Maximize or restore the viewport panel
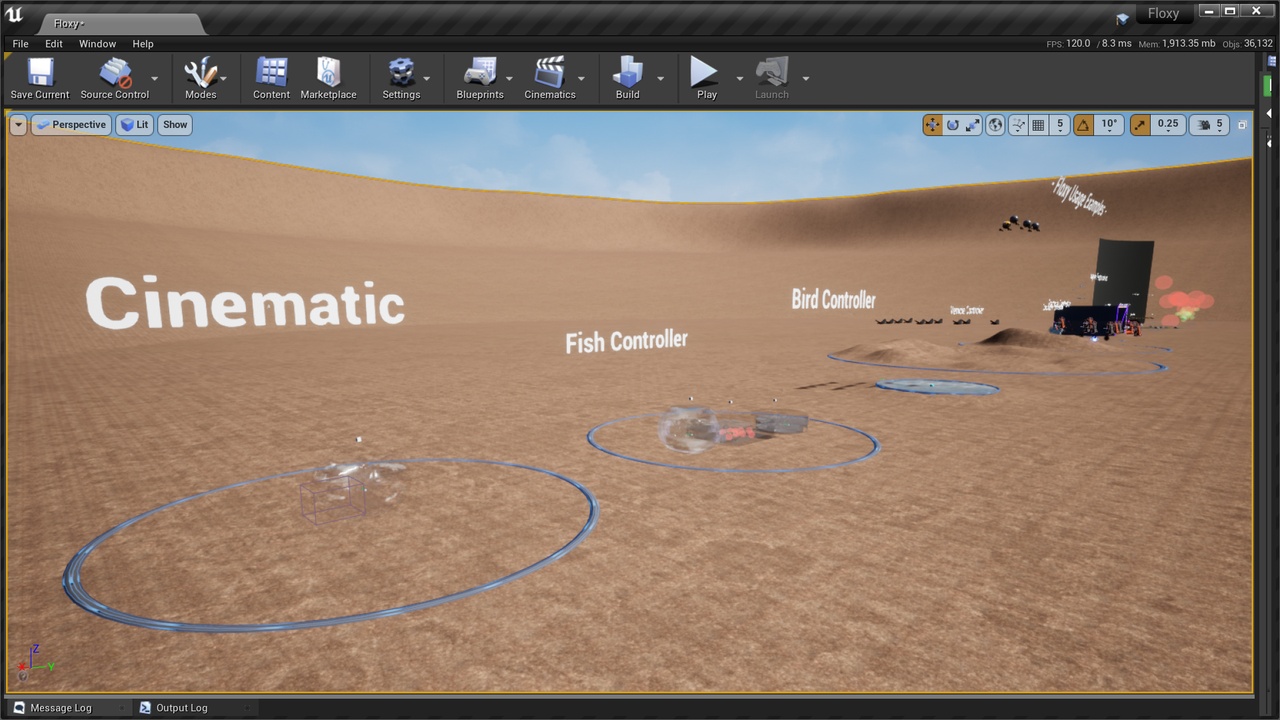The image size is (1280, 720). pos(1242,125)
